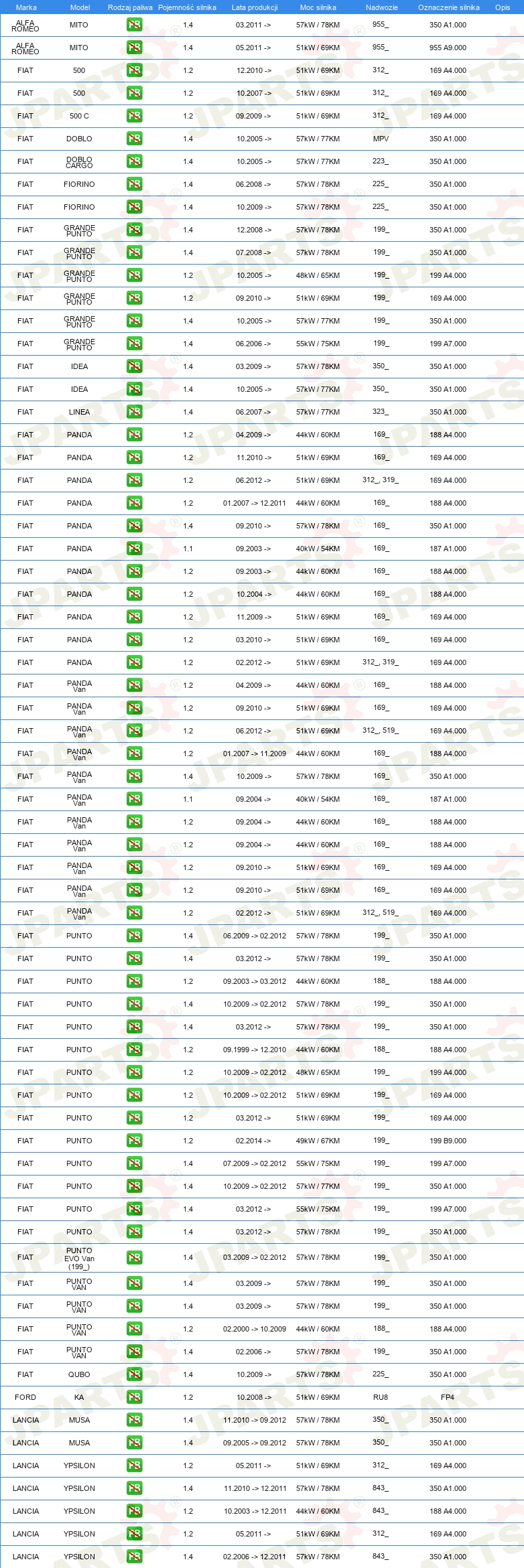Click the Model column header

point(80,7)
